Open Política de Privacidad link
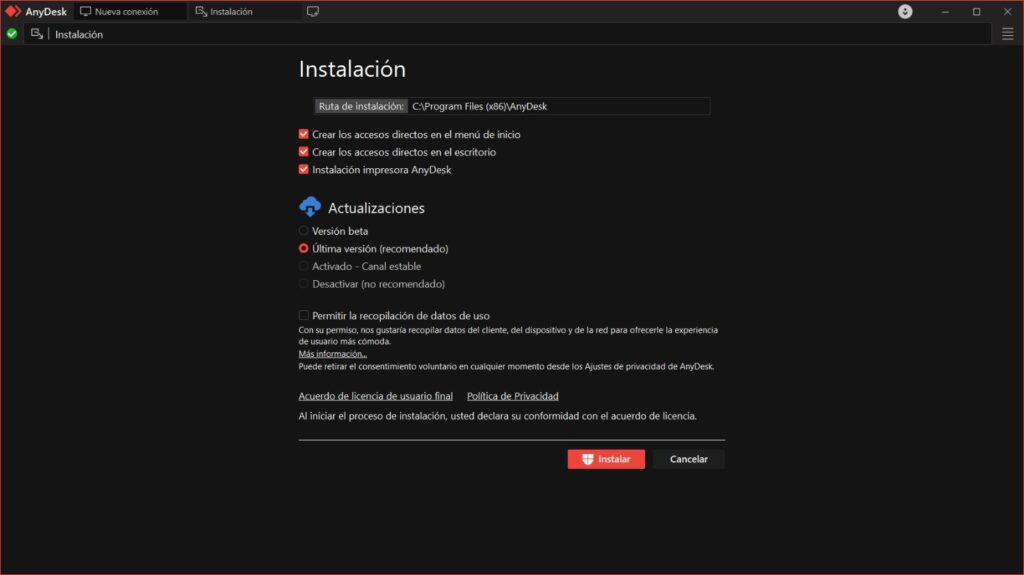This screenshot has height=575, width=1024. (x=513, y=396)
